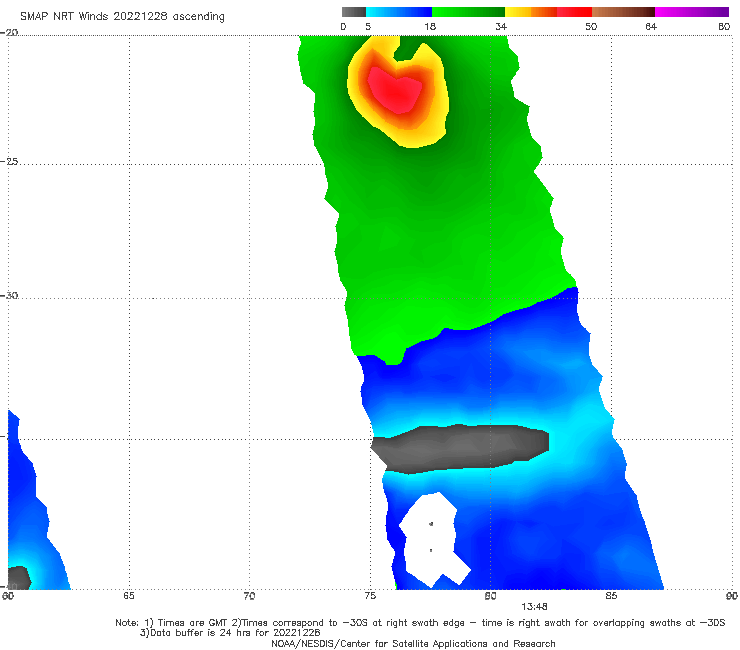The height and width of the screenshot is (650, 740).
Task: Click the '3)Data buffer is 24 hrs' note
Action: [230, 633]
